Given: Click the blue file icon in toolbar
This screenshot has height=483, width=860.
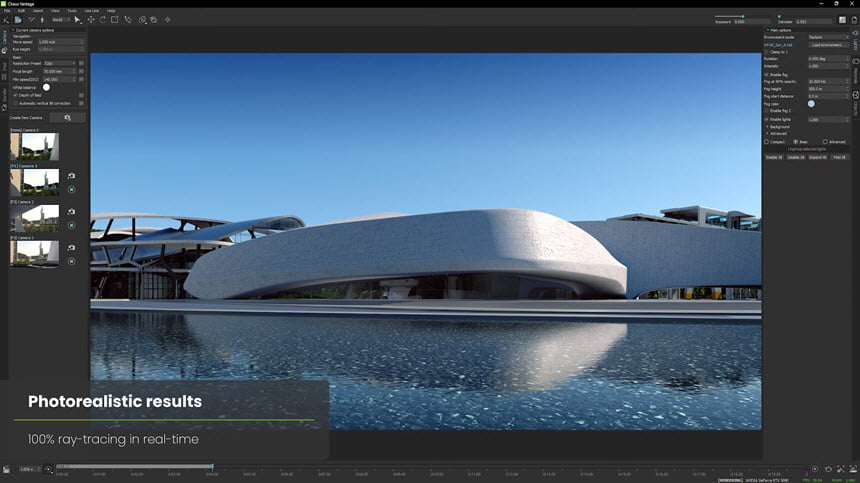Looking at the screenshot, I should pos(18,20).
